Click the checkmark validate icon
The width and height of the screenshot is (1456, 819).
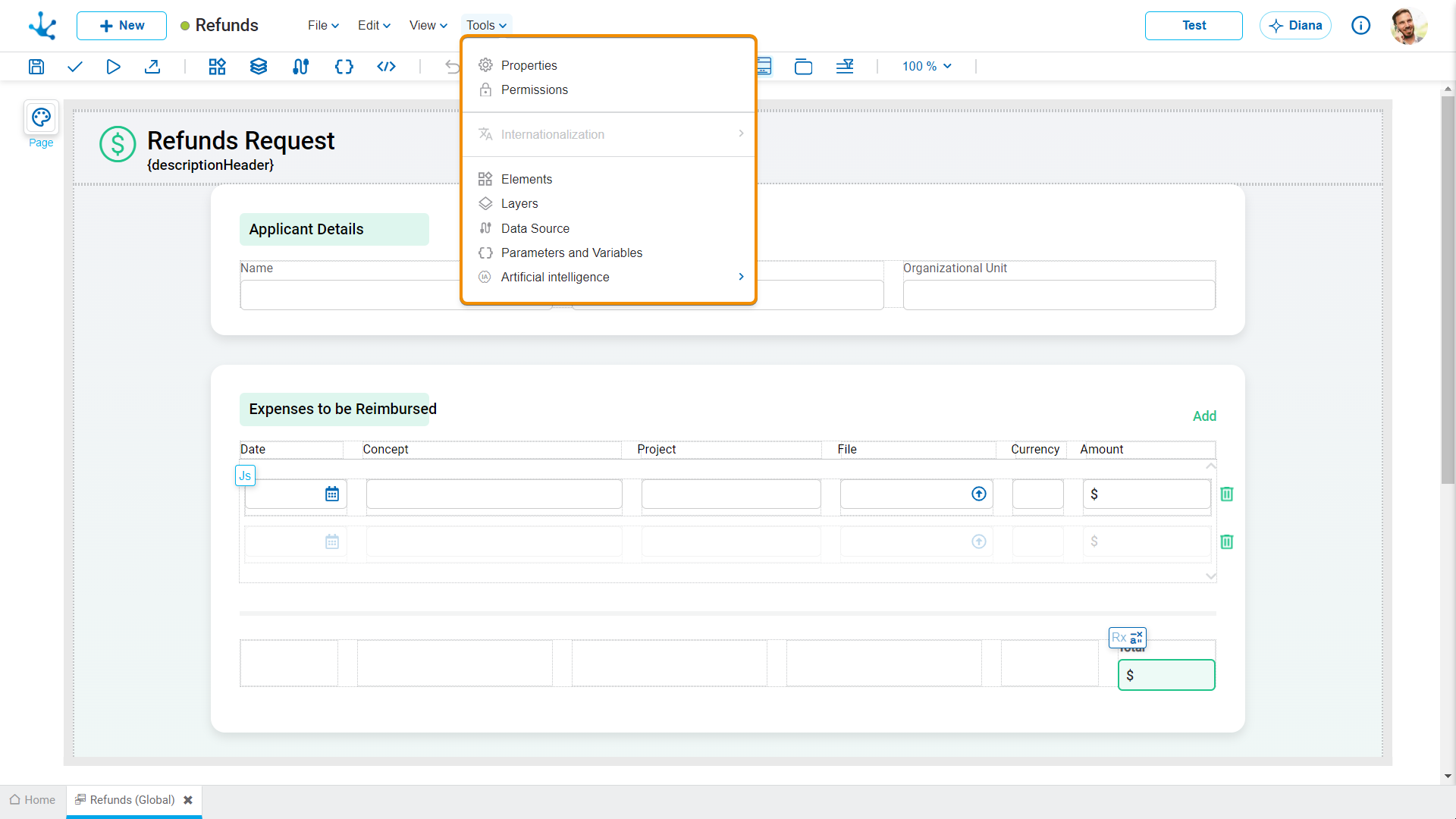[x=74, y=67]
